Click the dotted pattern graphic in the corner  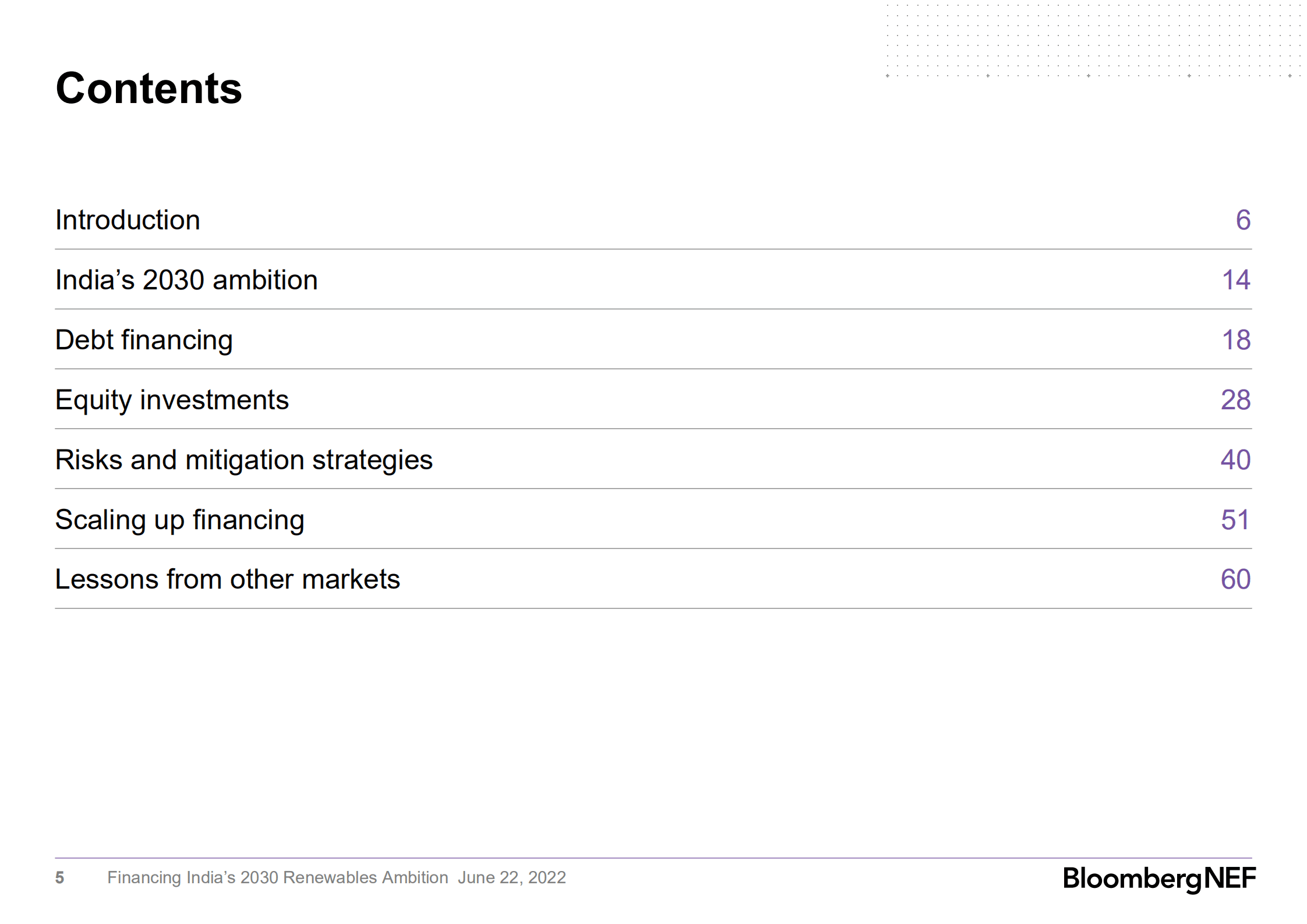pyautogui.click(x=1093, y=41)
